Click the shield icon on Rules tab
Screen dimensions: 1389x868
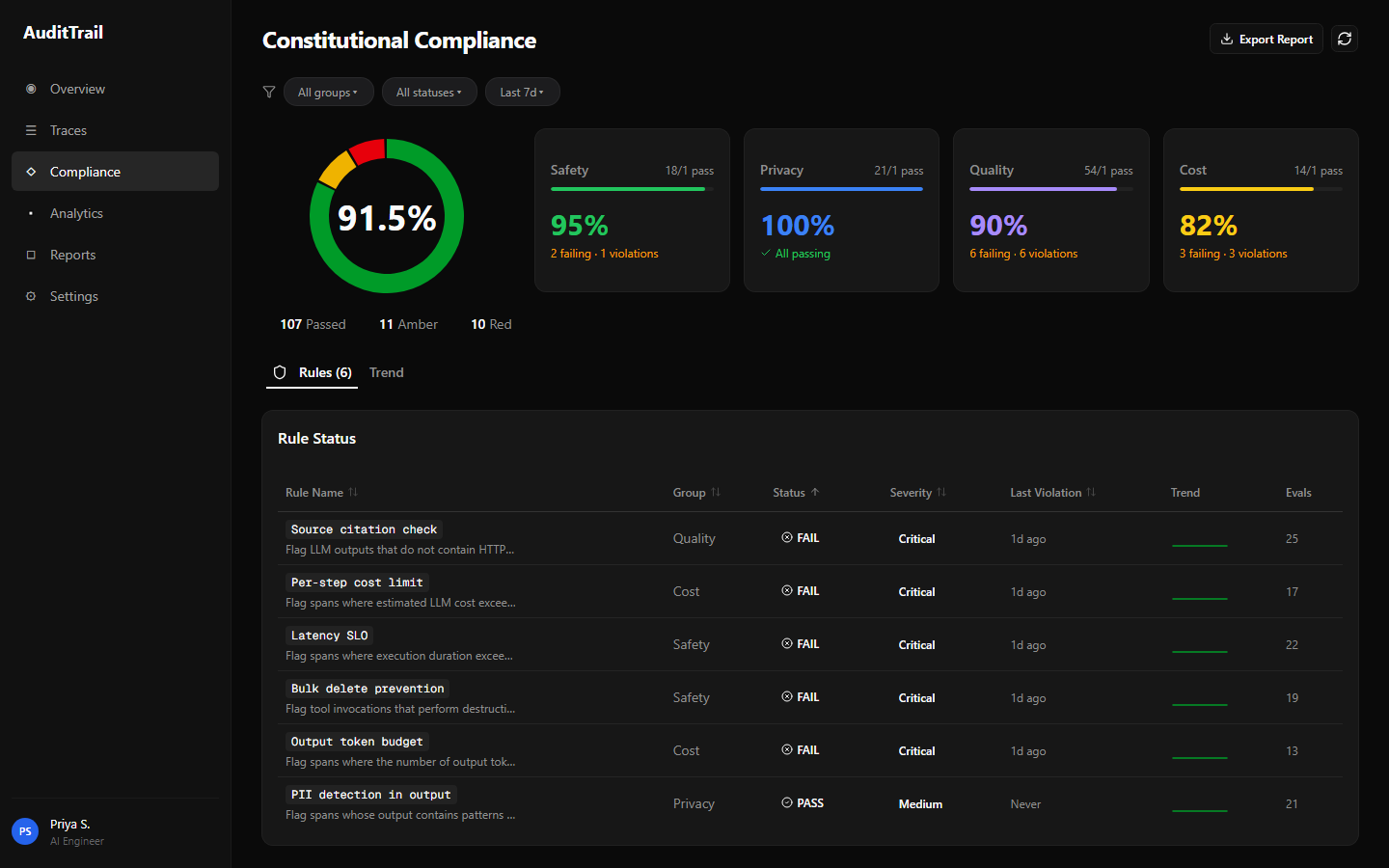pyautogui.click(x=280, y=372)
